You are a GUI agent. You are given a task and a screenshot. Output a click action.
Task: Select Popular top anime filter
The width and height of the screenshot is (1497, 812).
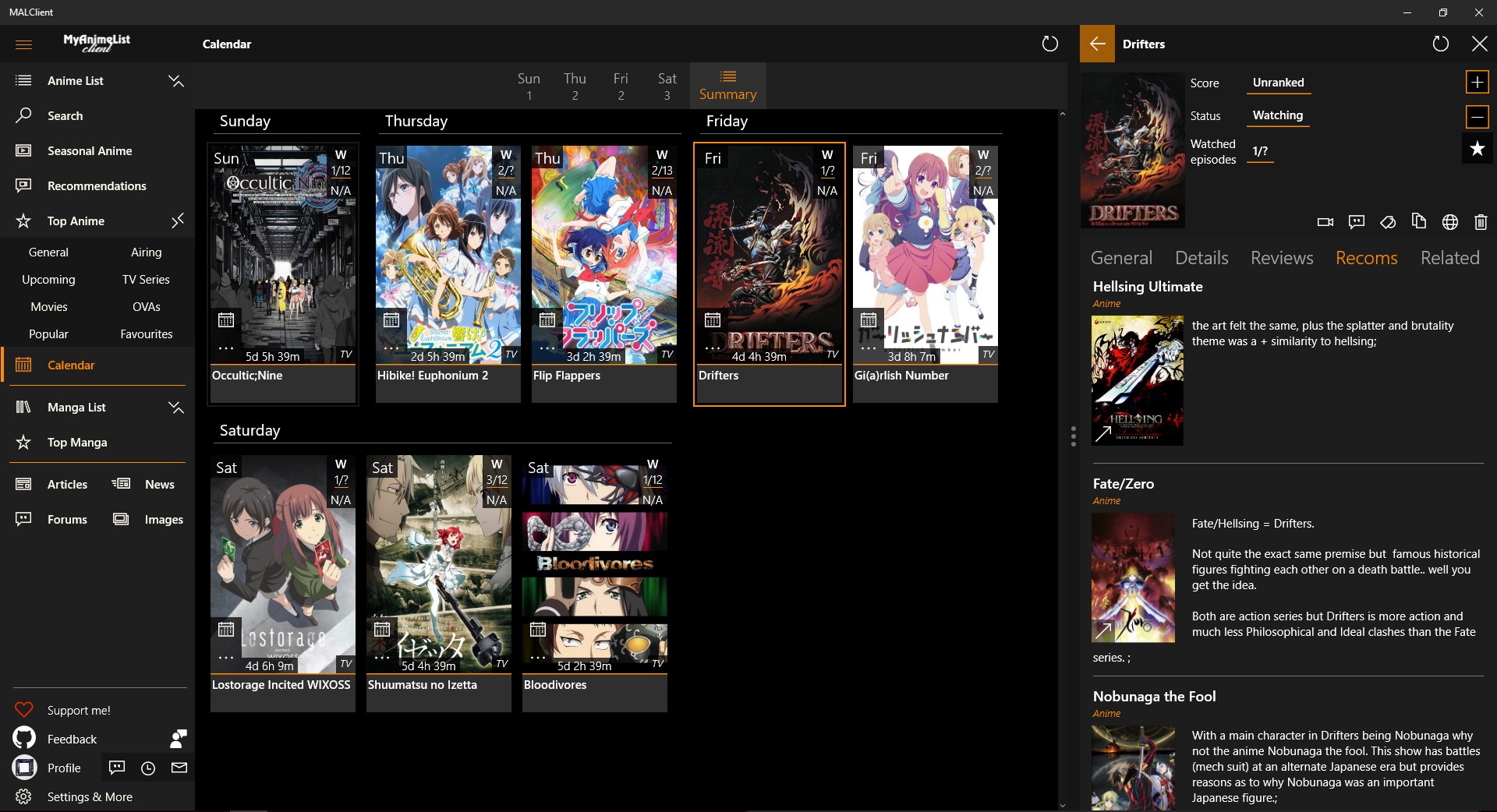48,334
